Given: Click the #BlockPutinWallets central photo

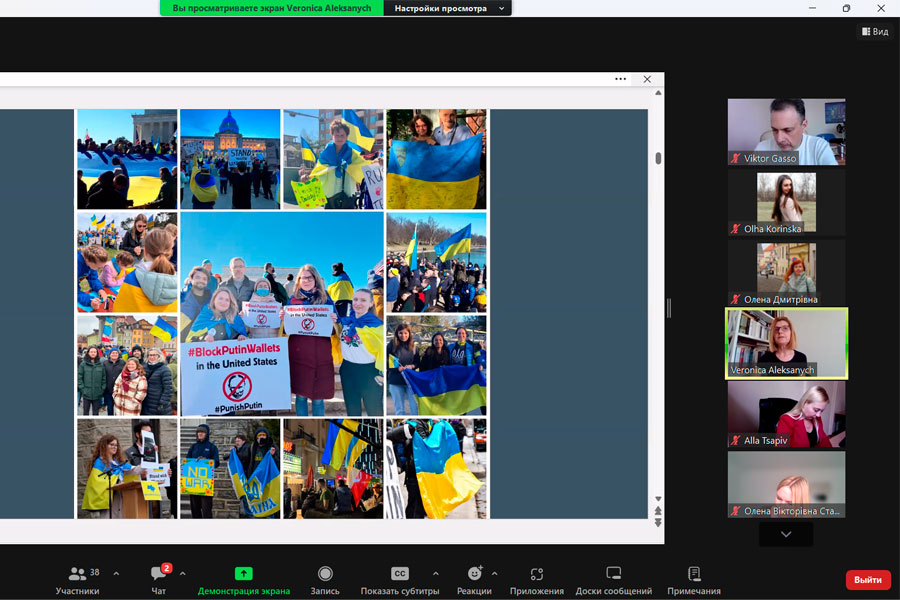Looking at the screenshot, I should [x=282, y=314].
